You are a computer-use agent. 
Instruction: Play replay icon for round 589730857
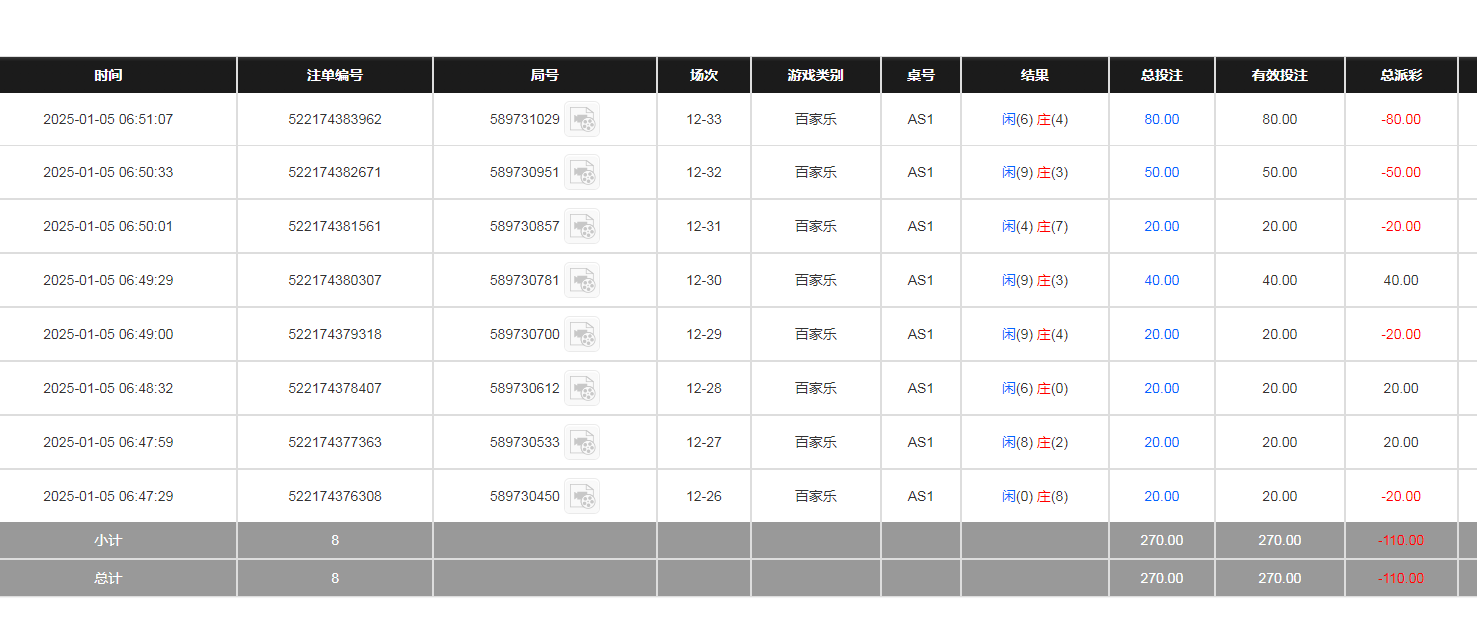coord(582,227)
